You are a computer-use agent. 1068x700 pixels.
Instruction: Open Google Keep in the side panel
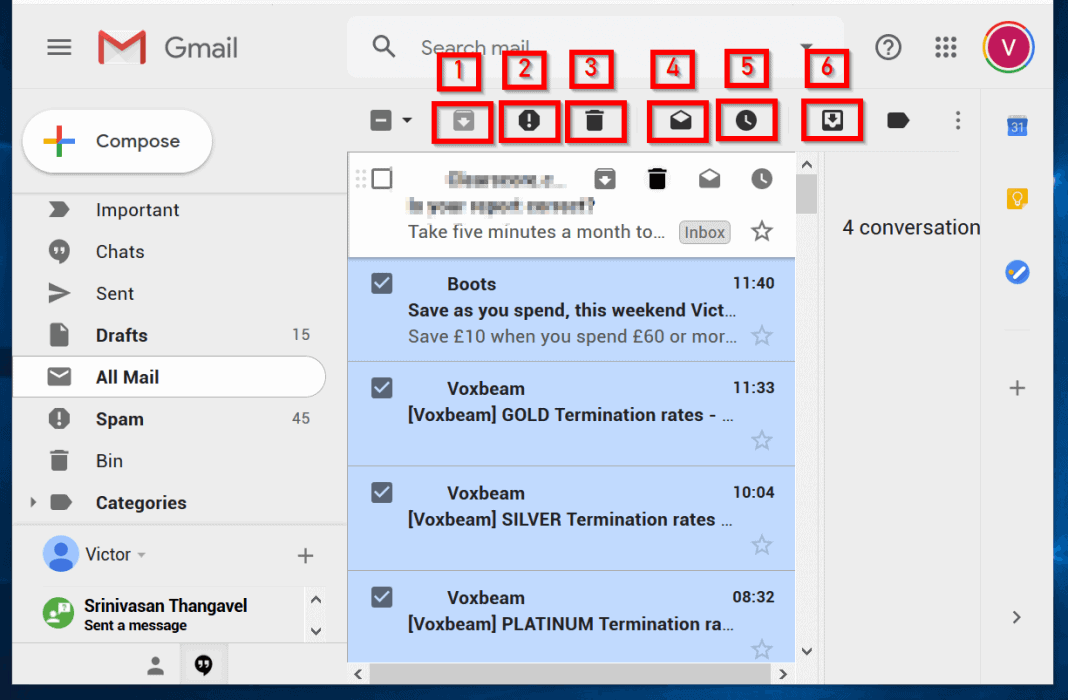tap(1017, 199)
